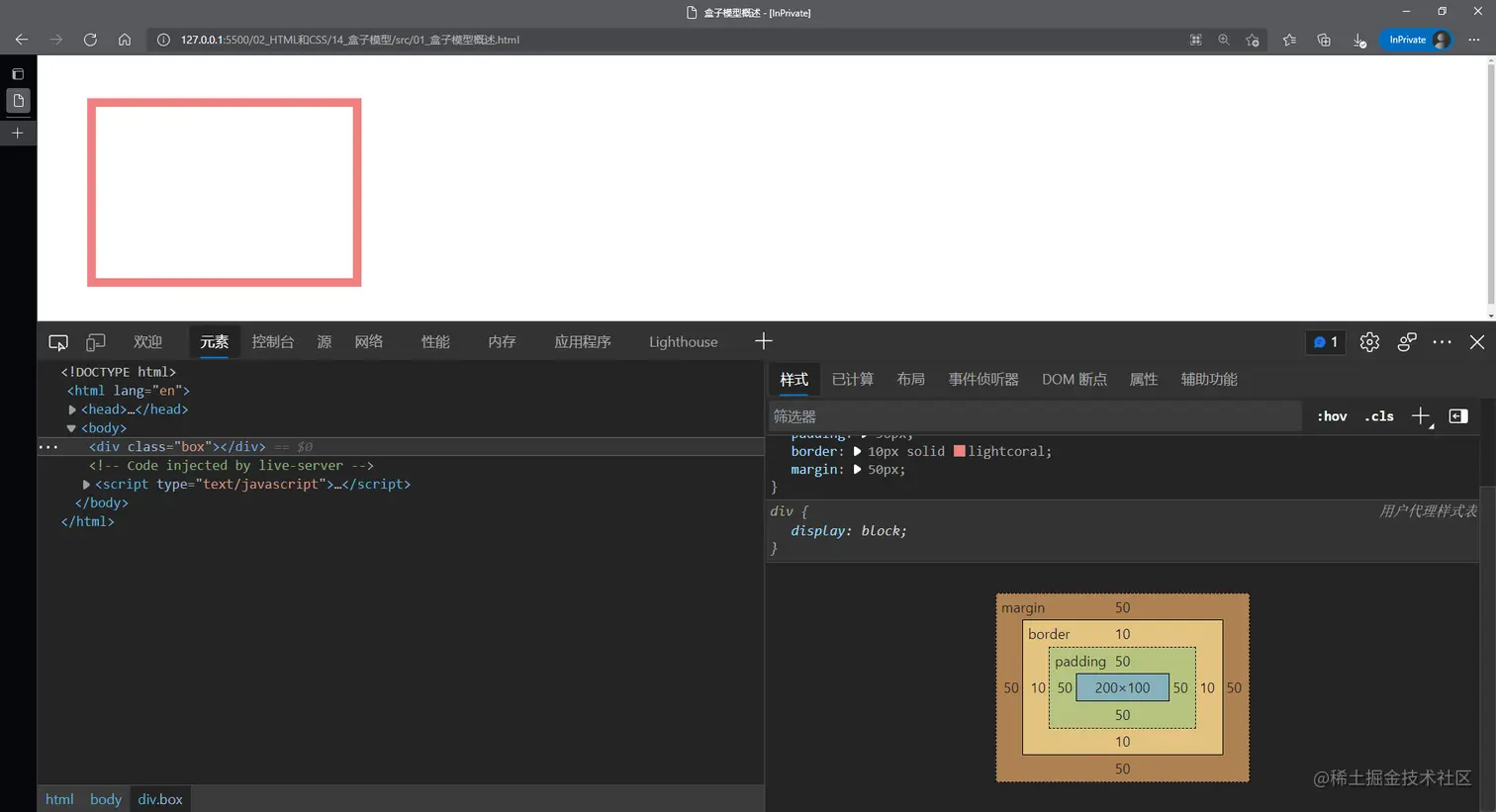Toggle device emulation mode
Screen dimensions: 1496x812
coord(96,342)
